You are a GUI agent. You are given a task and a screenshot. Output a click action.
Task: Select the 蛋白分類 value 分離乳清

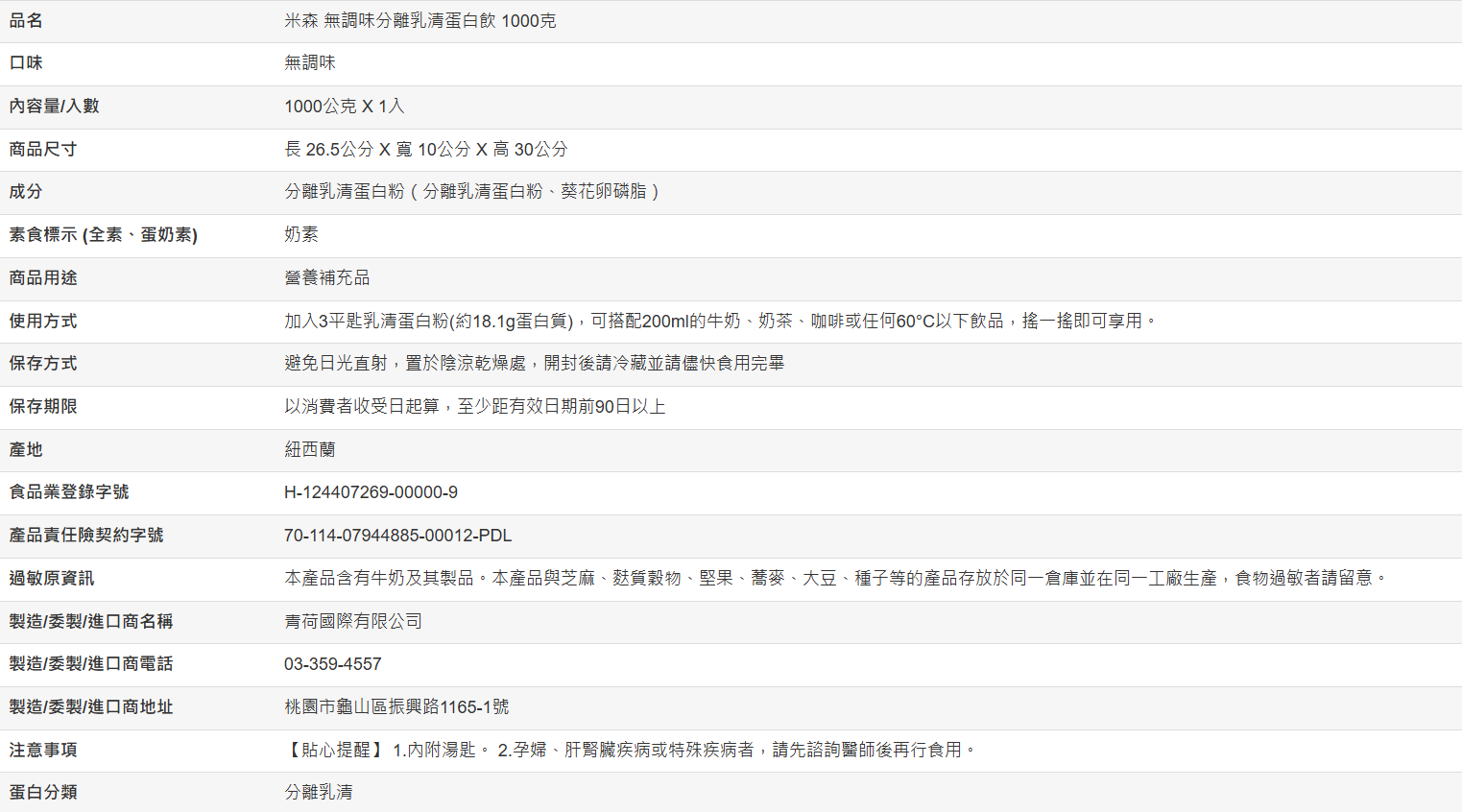[x=318, y=793]
